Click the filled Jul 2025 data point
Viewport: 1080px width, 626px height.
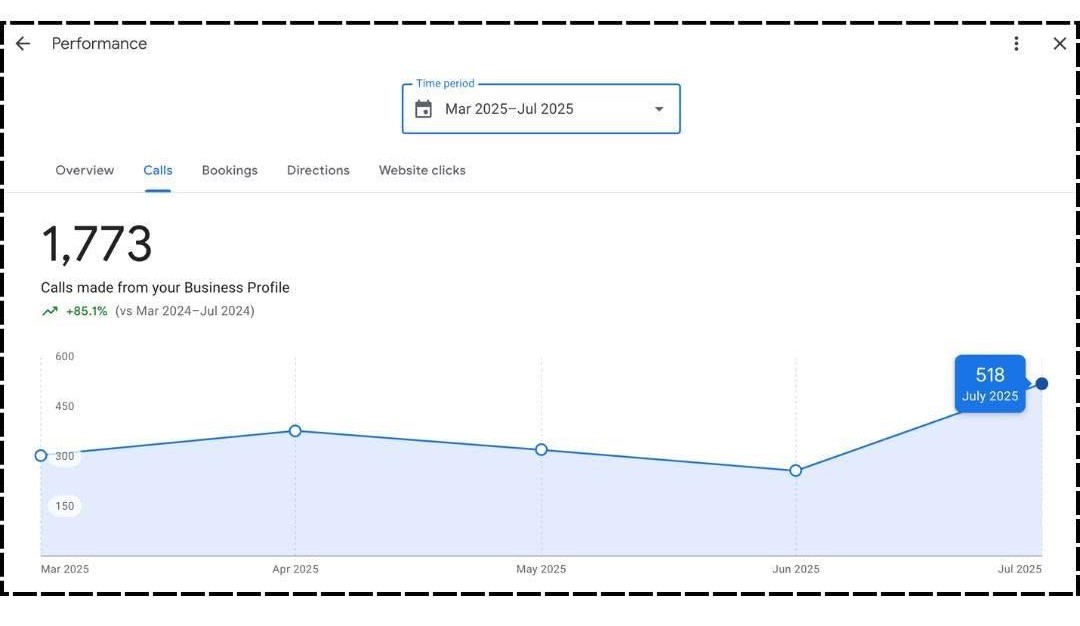[1042, 384]
